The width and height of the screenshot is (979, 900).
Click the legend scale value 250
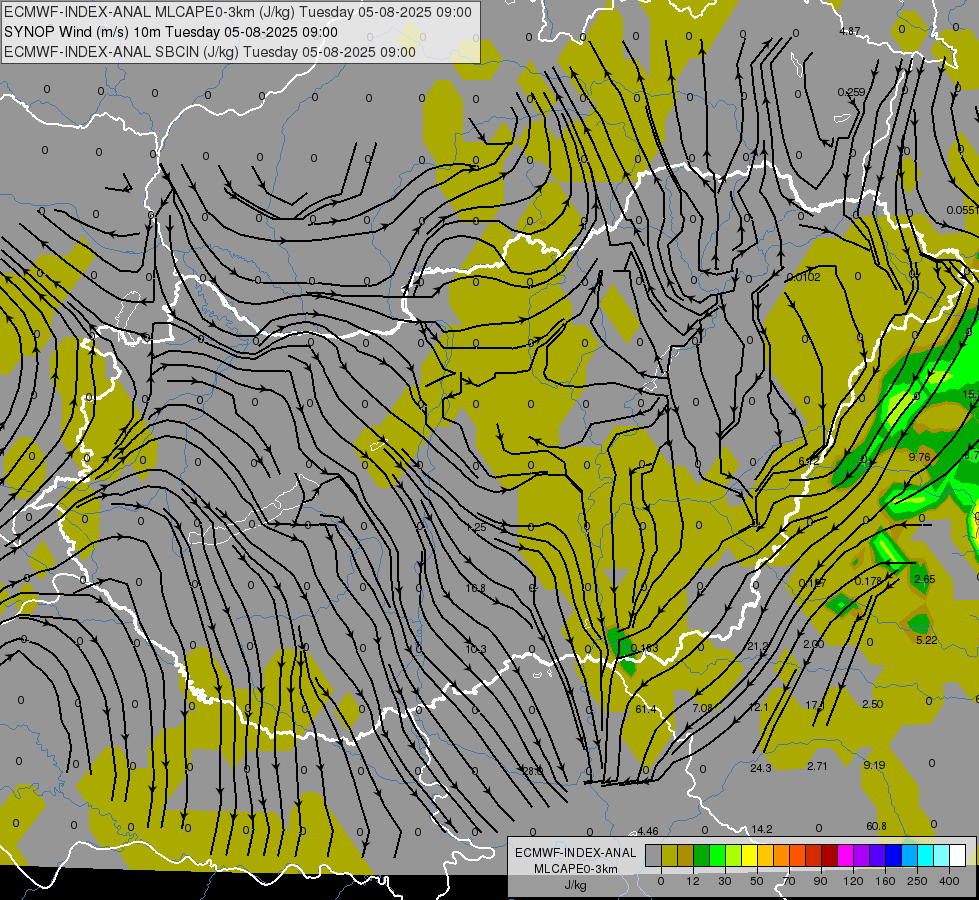pyautogui.click(x=917, y=881)
